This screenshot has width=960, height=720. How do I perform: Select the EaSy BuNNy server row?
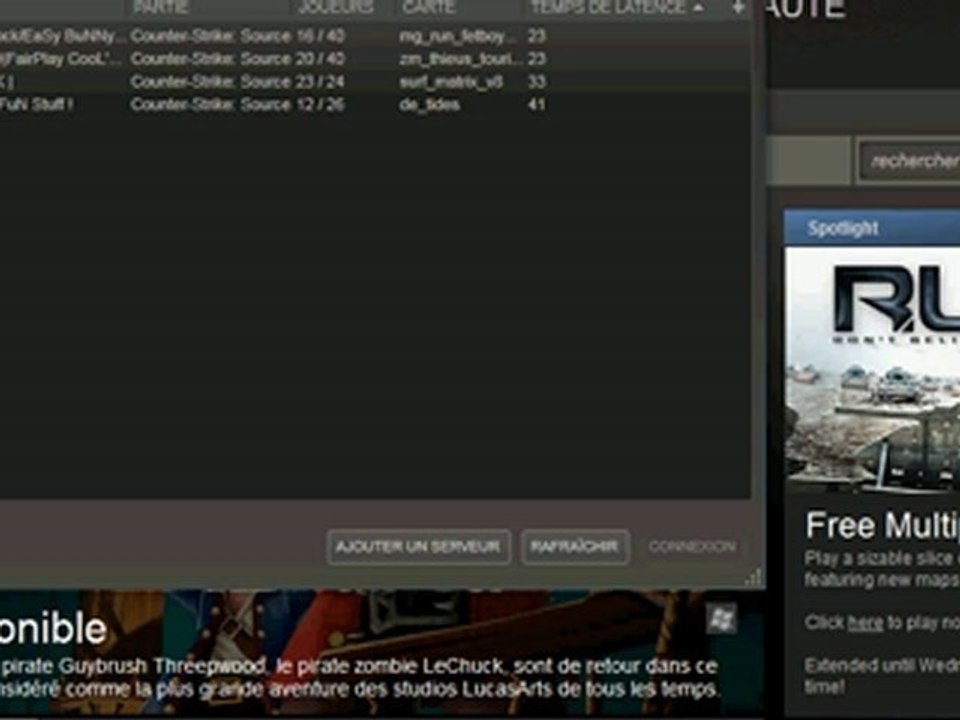[375, 36]
